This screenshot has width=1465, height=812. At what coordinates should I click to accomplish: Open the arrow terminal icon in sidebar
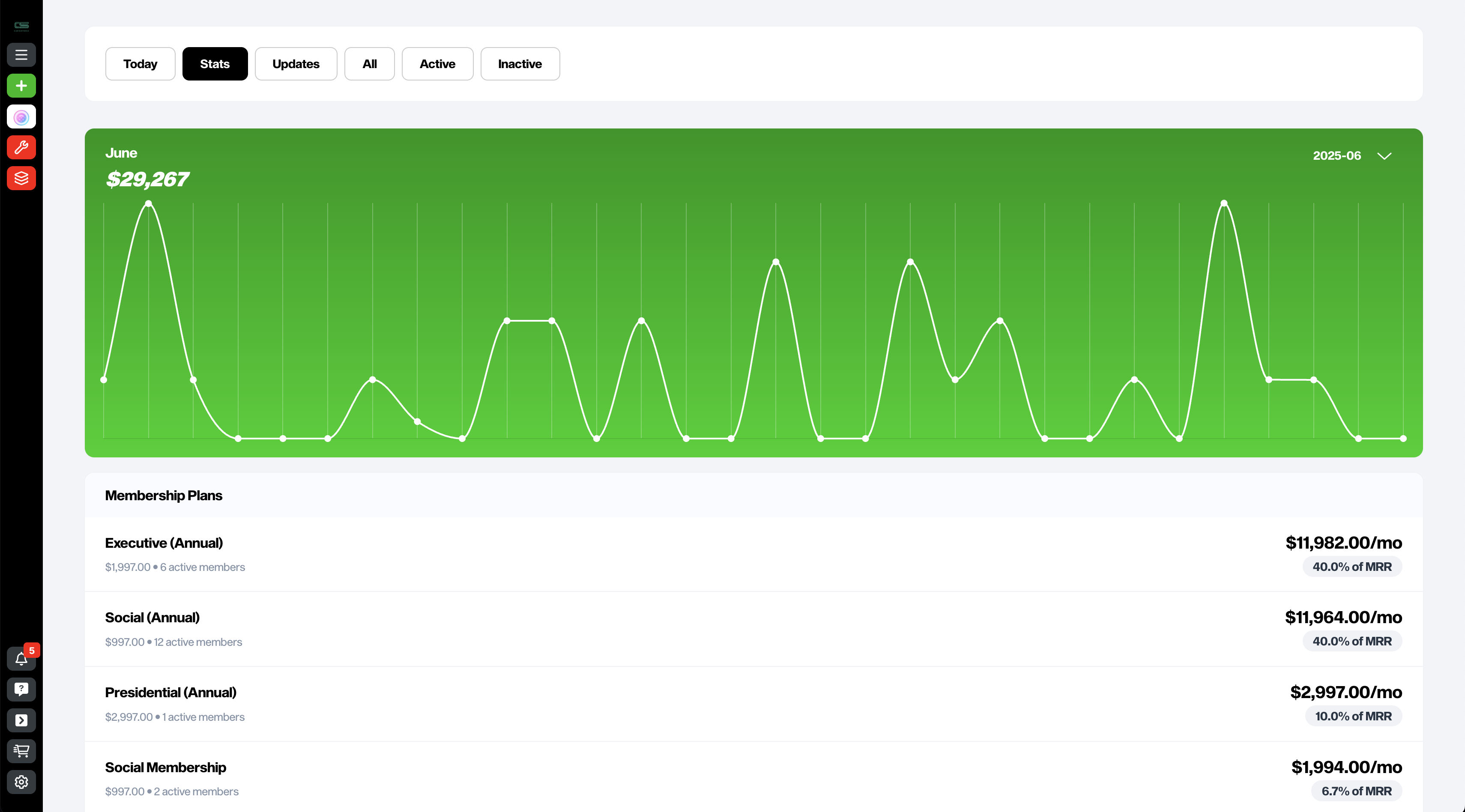coord(21,720)
